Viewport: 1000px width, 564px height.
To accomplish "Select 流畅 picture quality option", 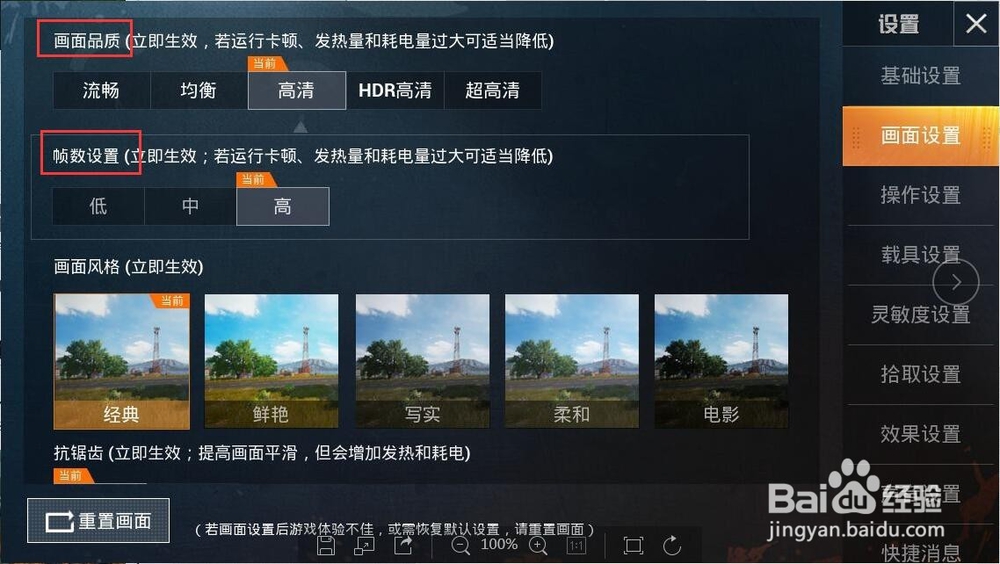I will click(101, 91).
